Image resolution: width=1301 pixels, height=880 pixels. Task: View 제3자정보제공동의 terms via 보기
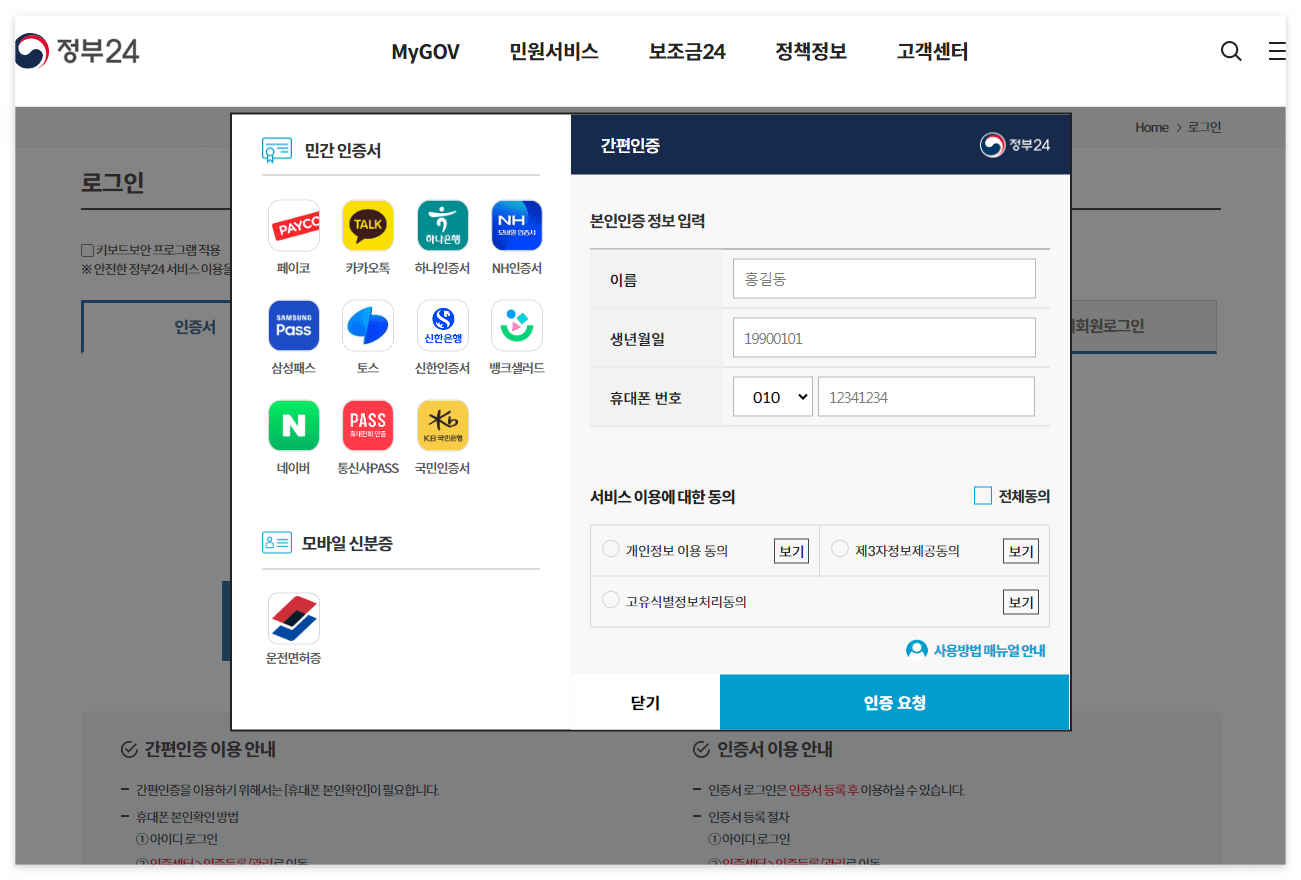[1020, 551]
